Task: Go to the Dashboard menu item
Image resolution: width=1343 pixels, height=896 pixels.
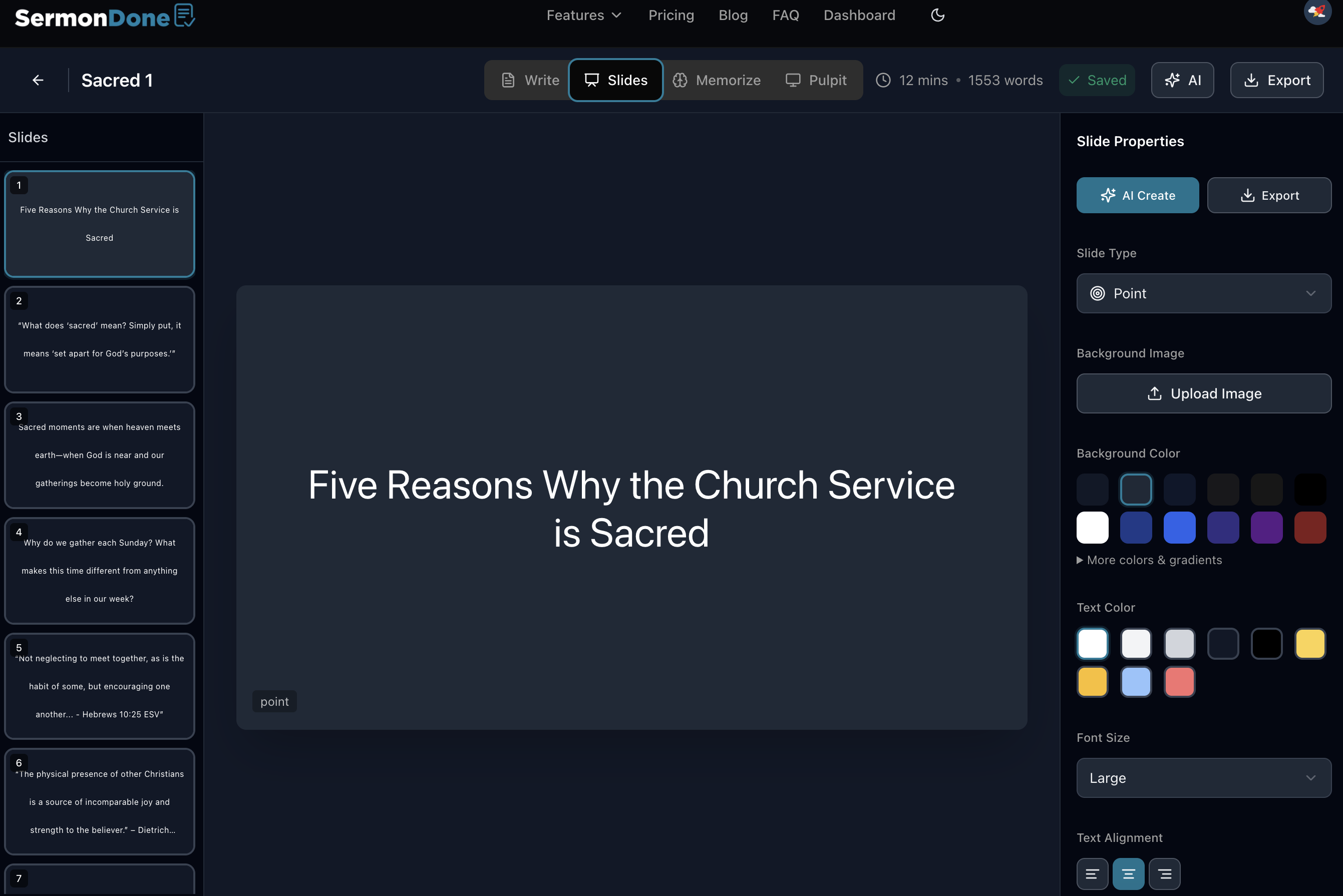Action: [859, 15]
